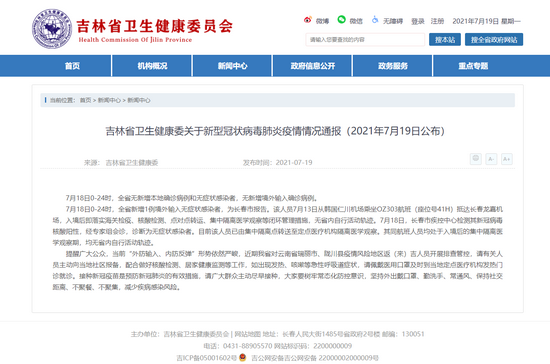The height and width of the screenshot is (364, 550).
Task: Open the 首页 navigation tab
Action: pyautogui.click(x=72, y=66)
